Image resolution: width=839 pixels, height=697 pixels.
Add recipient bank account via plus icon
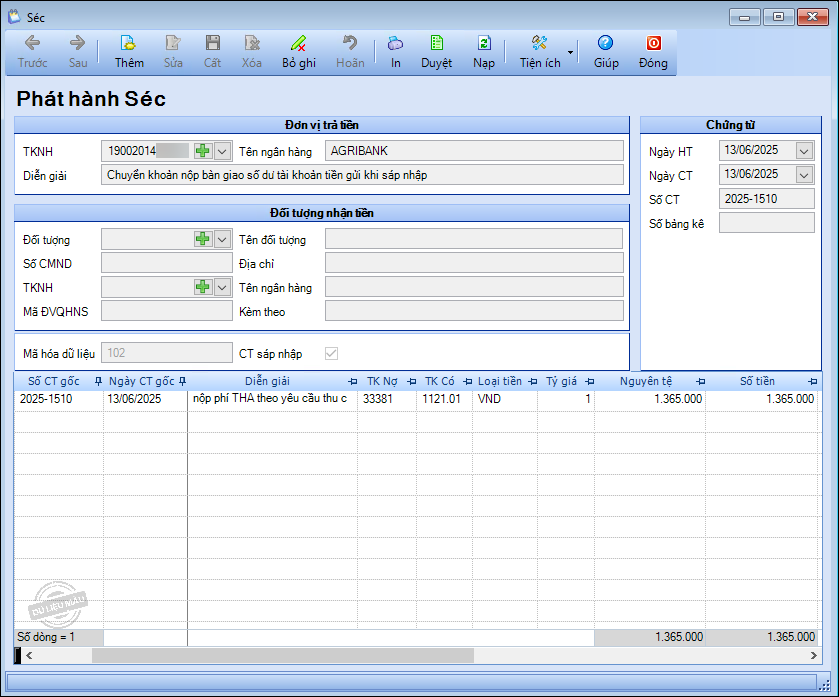pos(202,287)
